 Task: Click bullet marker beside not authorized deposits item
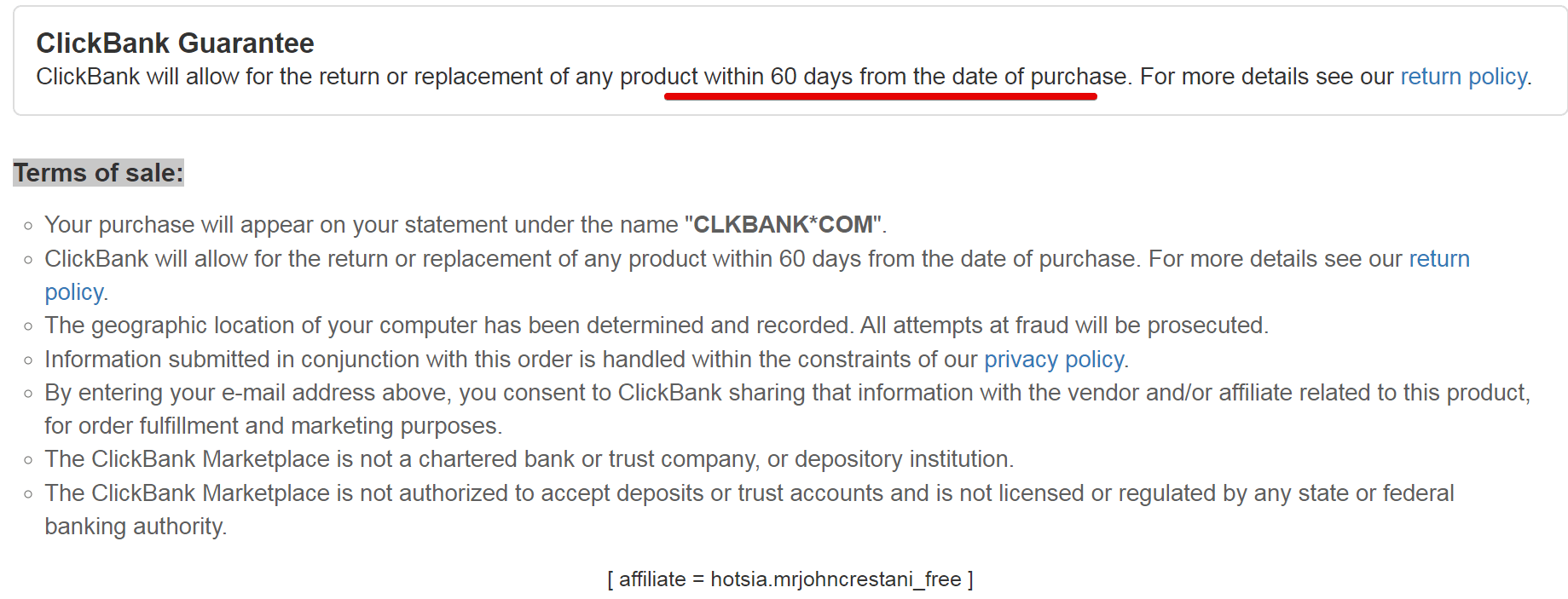(x=28, y=494)
